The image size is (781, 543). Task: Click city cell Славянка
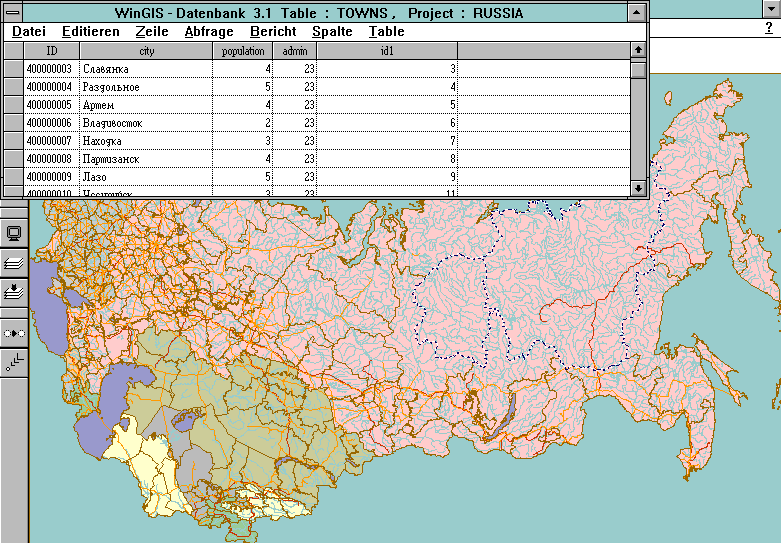pos(146,69)
